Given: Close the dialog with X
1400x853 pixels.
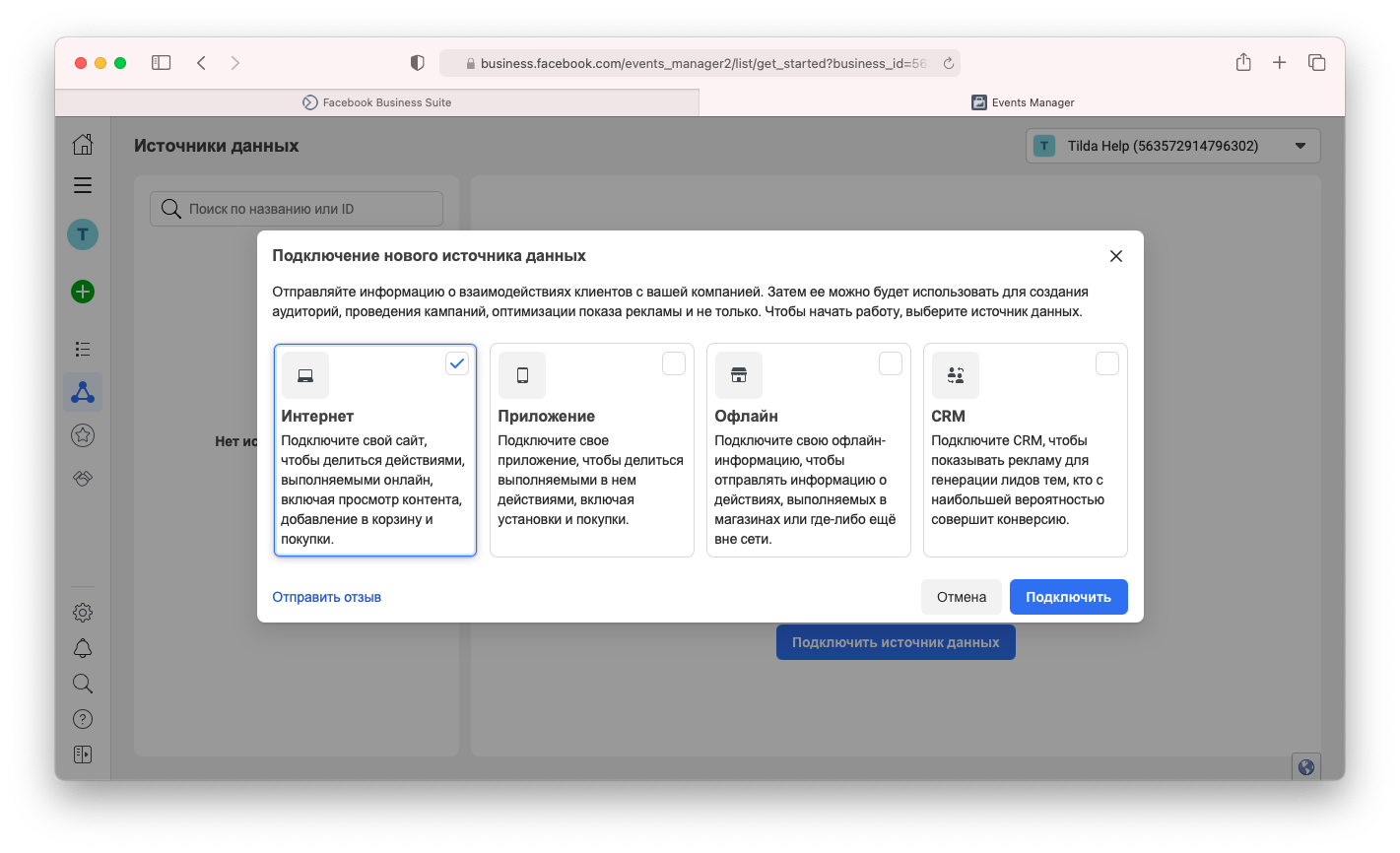Looking at the screenshot, I should coord(1116,256).
